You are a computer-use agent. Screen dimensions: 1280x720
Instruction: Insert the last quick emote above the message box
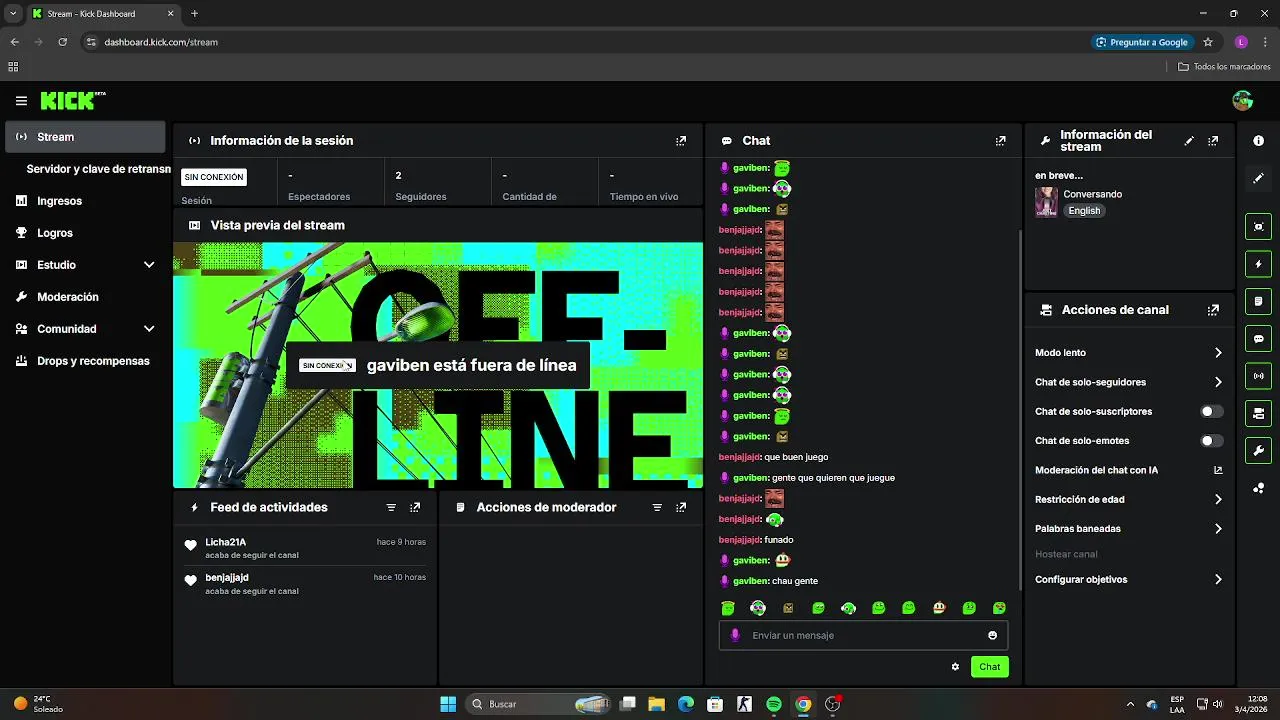tap(999, 608)
